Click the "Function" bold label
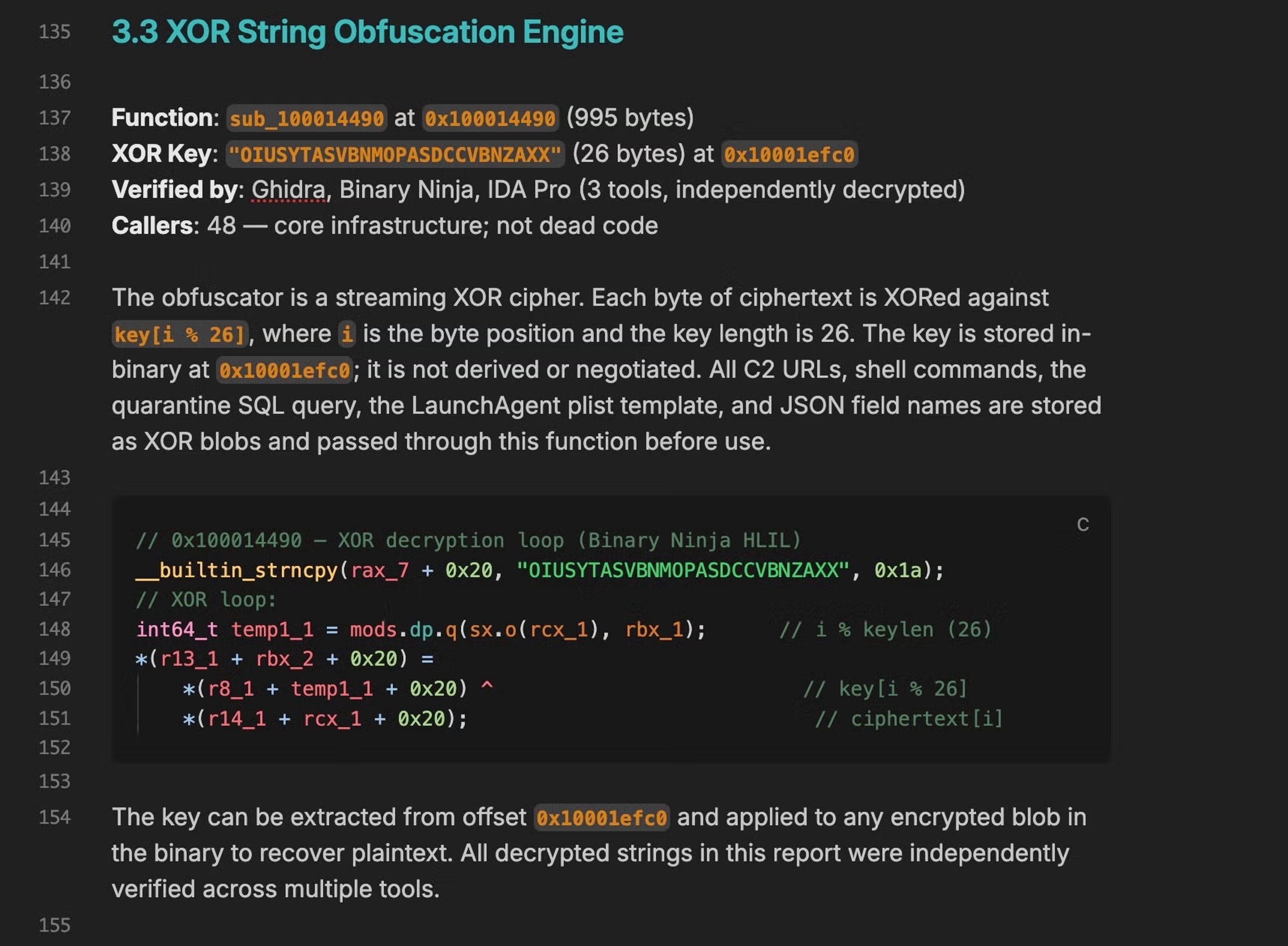The height and width of the screenshot is (946, 1288). click(162, 118)
